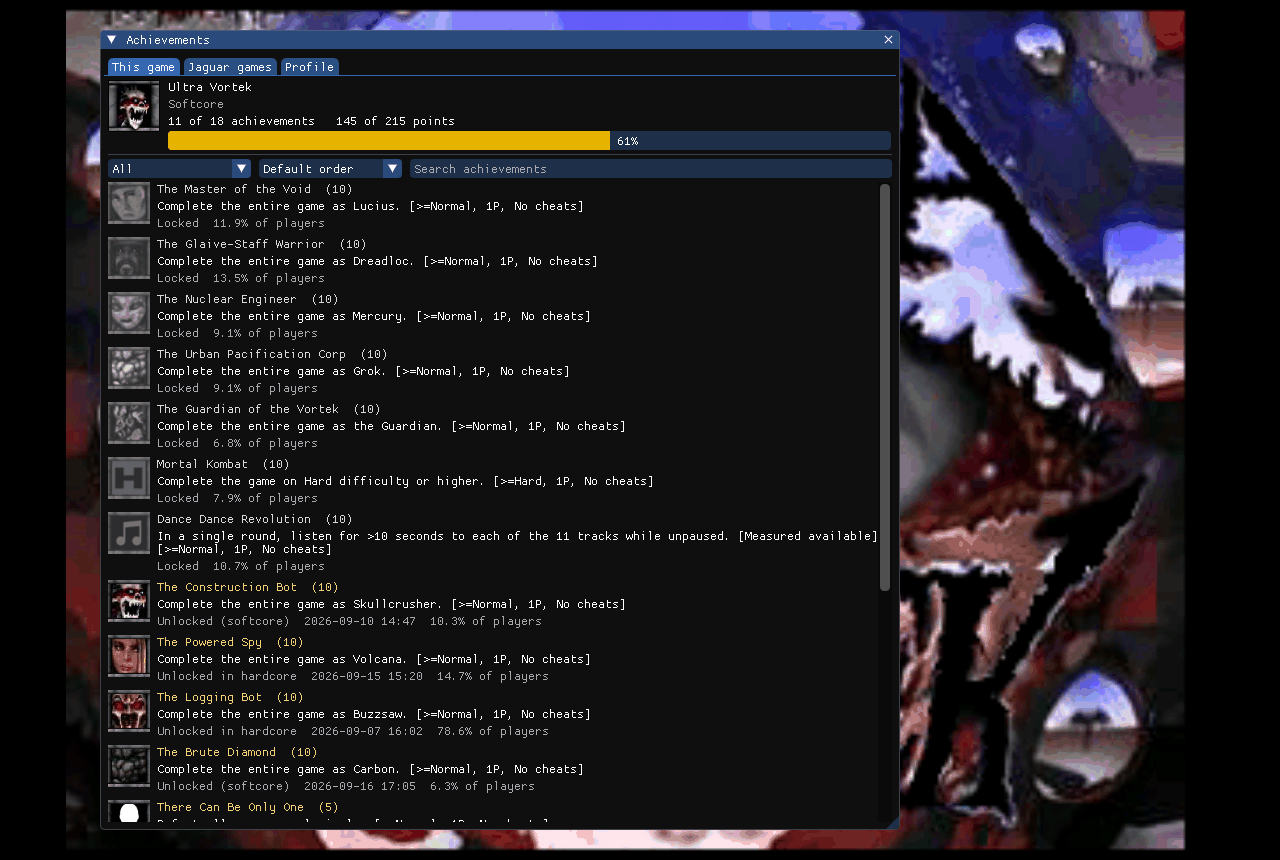Click The Urban Pacification Corp badge icon

[129, 368]
